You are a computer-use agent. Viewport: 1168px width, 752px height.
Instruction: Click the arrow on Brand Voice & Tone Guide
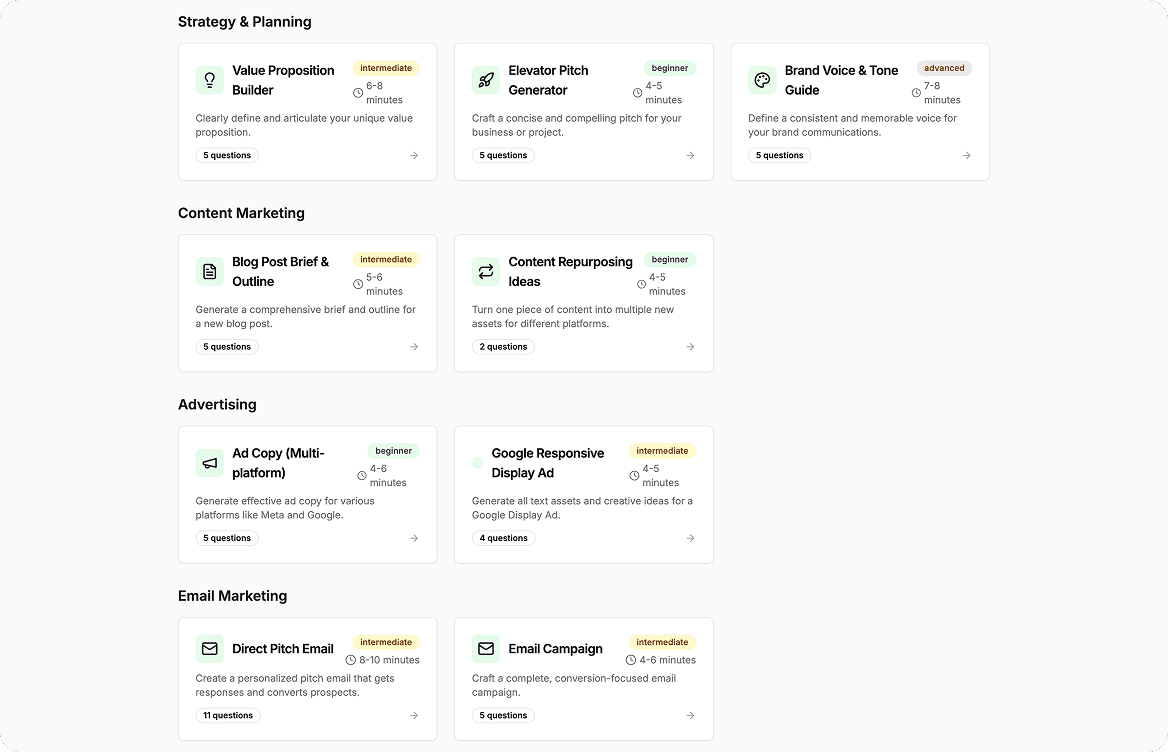[x=966, y=156]
